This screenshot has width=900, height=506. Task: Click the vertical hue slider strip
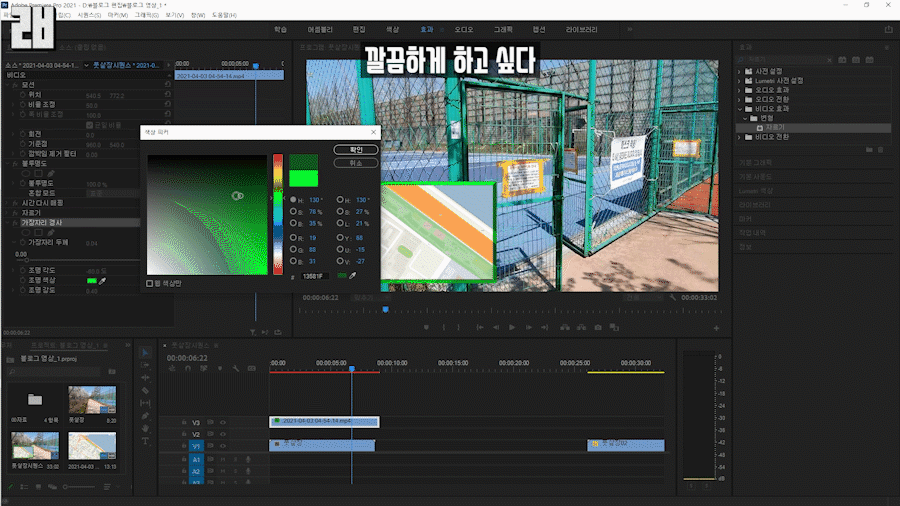(x=278, y=214)
